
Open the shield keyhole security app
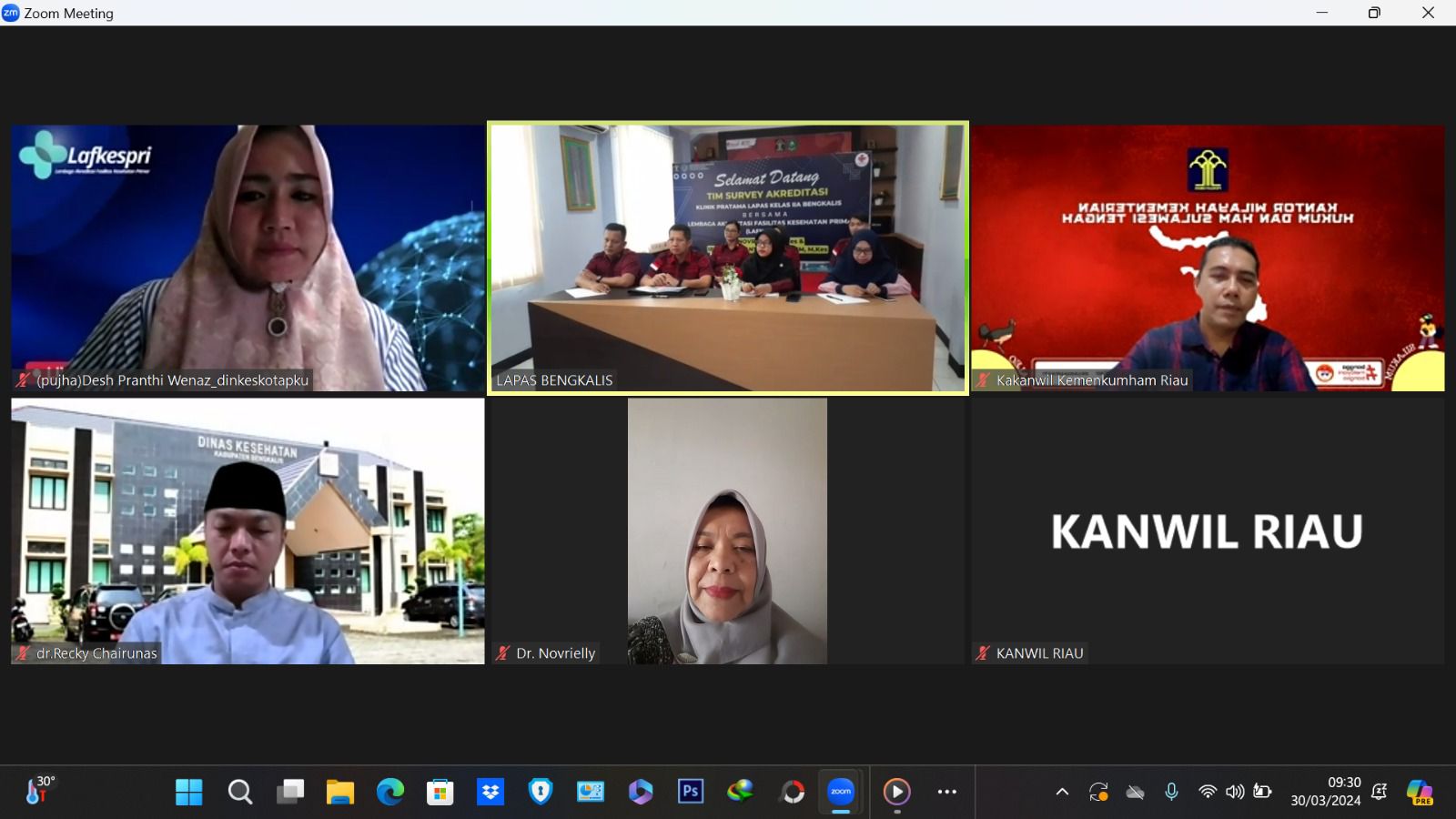(x=541, y=793)
